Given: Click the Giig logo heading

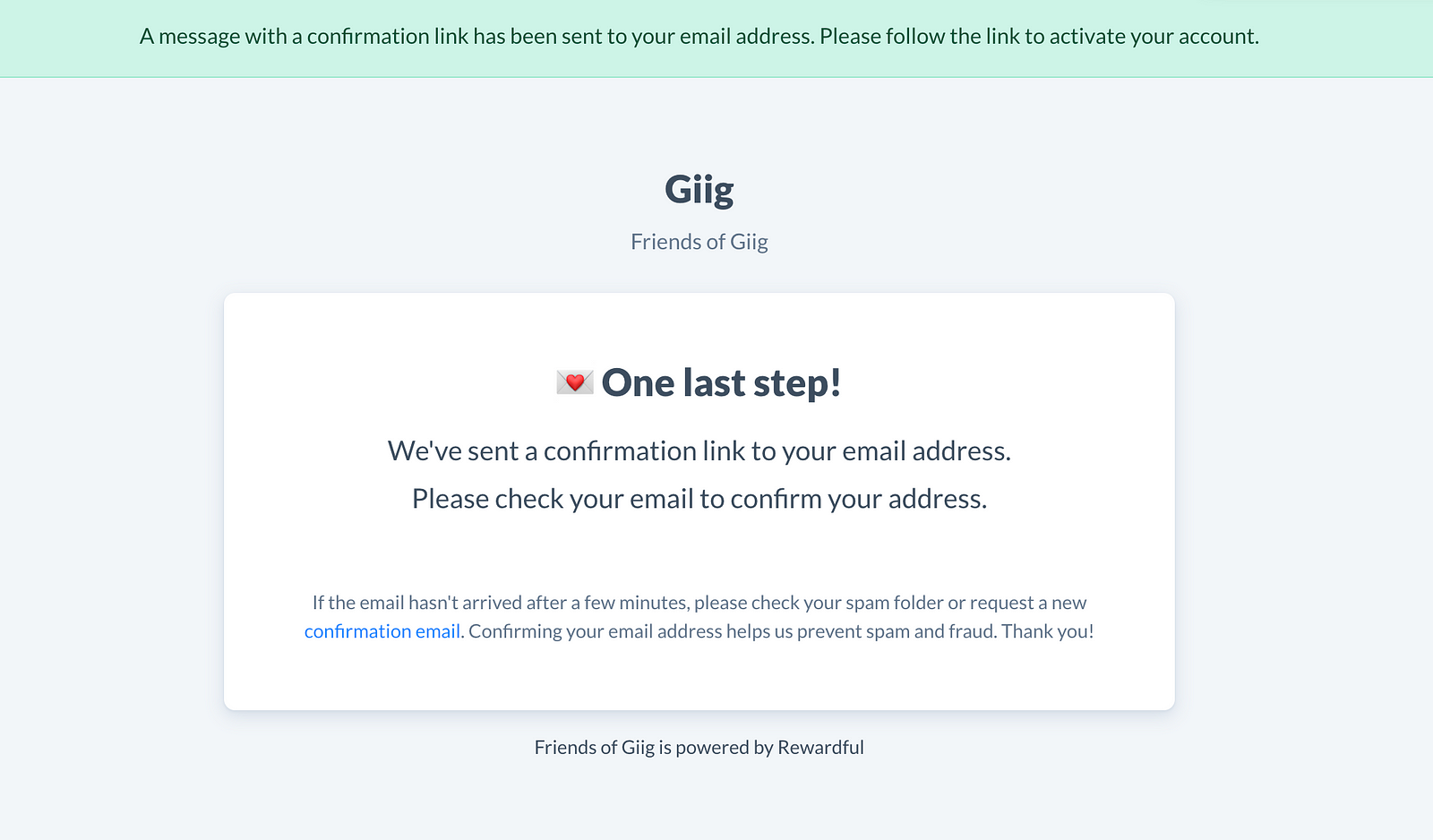Looking at the screenshot, I should click(699, 189).
